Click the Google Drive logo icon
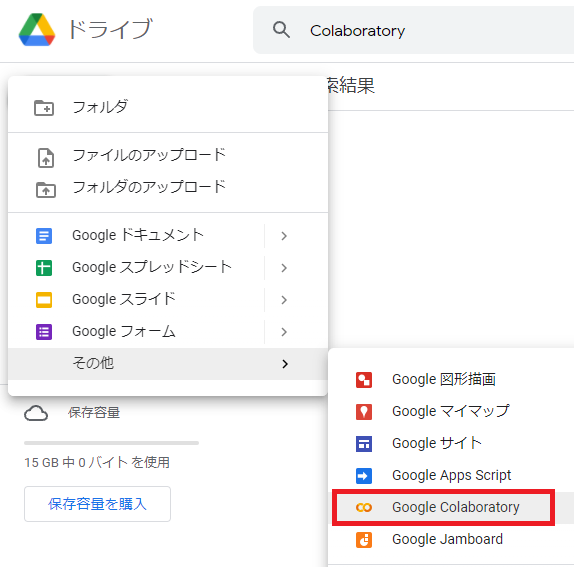Viewport: 574px width, 567px height. point(37,30)
